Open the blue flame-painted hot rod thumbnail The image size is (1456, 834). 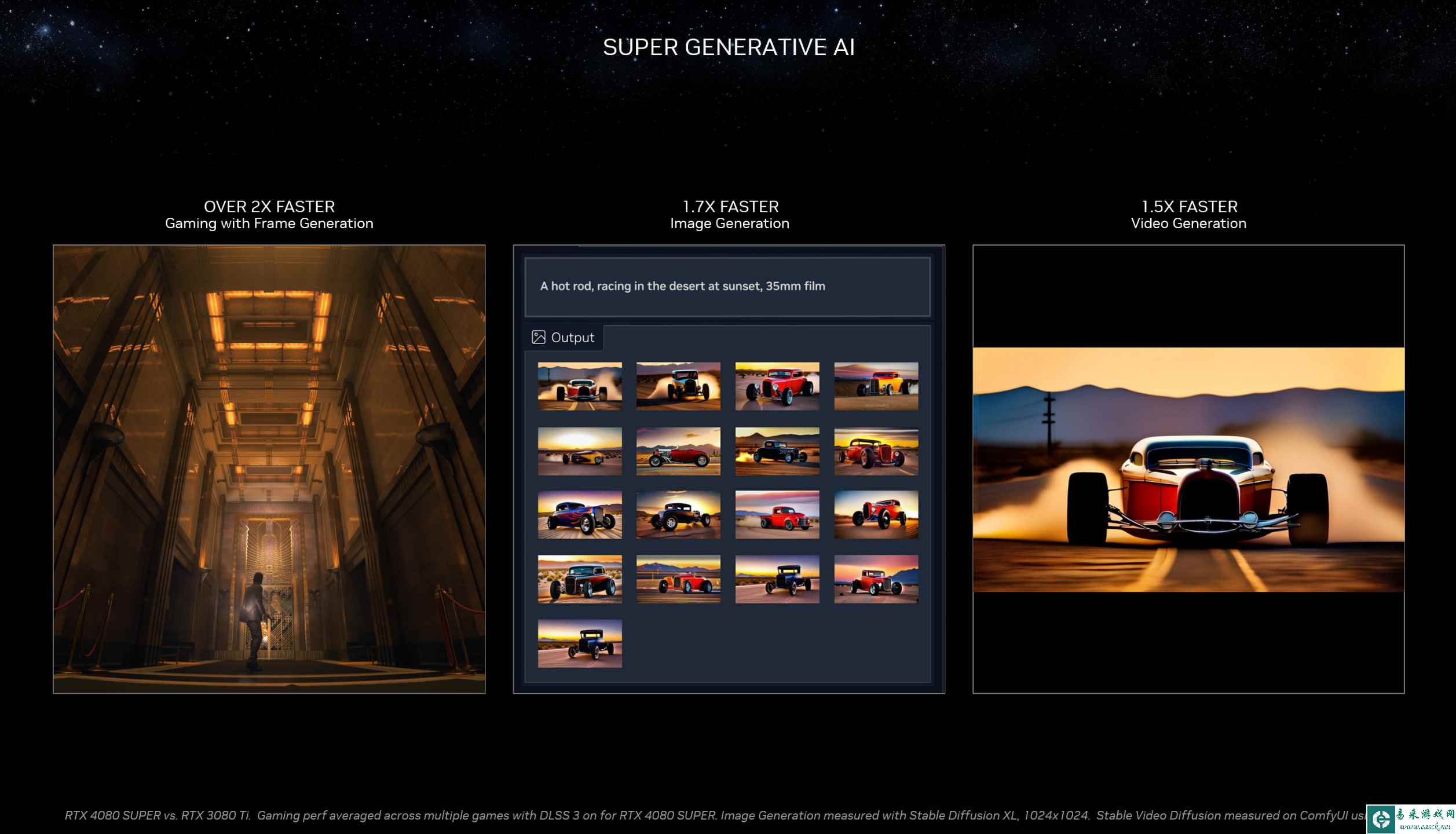point(580,515)
